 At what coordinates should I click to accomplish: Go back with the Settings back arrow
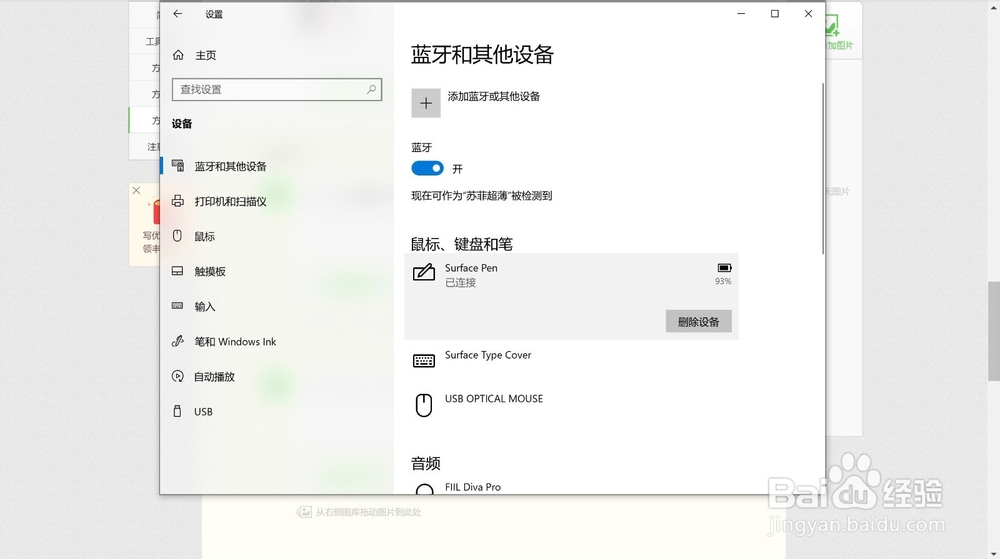(177, 14)
